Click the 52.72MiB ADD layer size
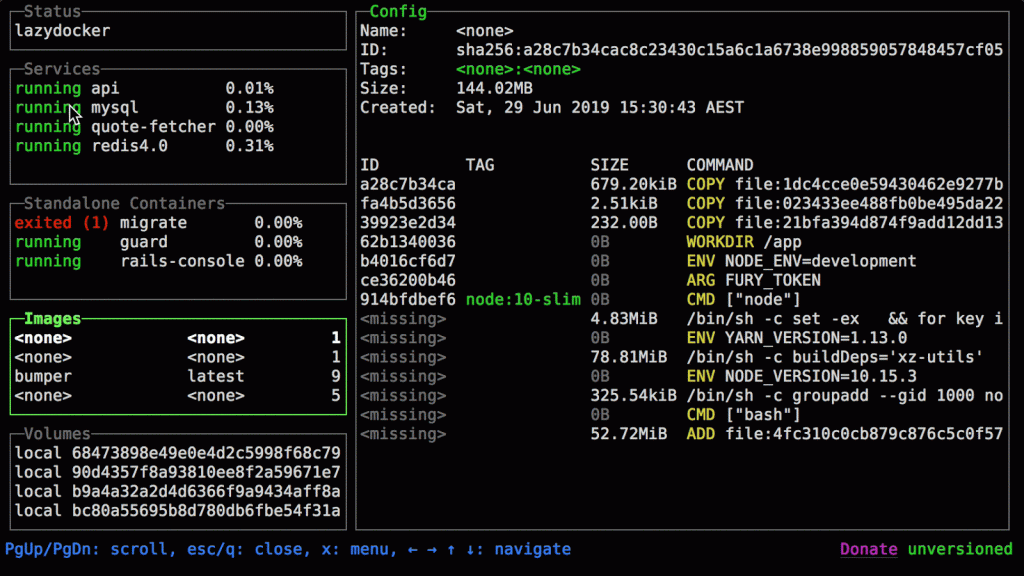Image resolution: width=1024 pixels, height=576 pixels. (x=629, y=434)
